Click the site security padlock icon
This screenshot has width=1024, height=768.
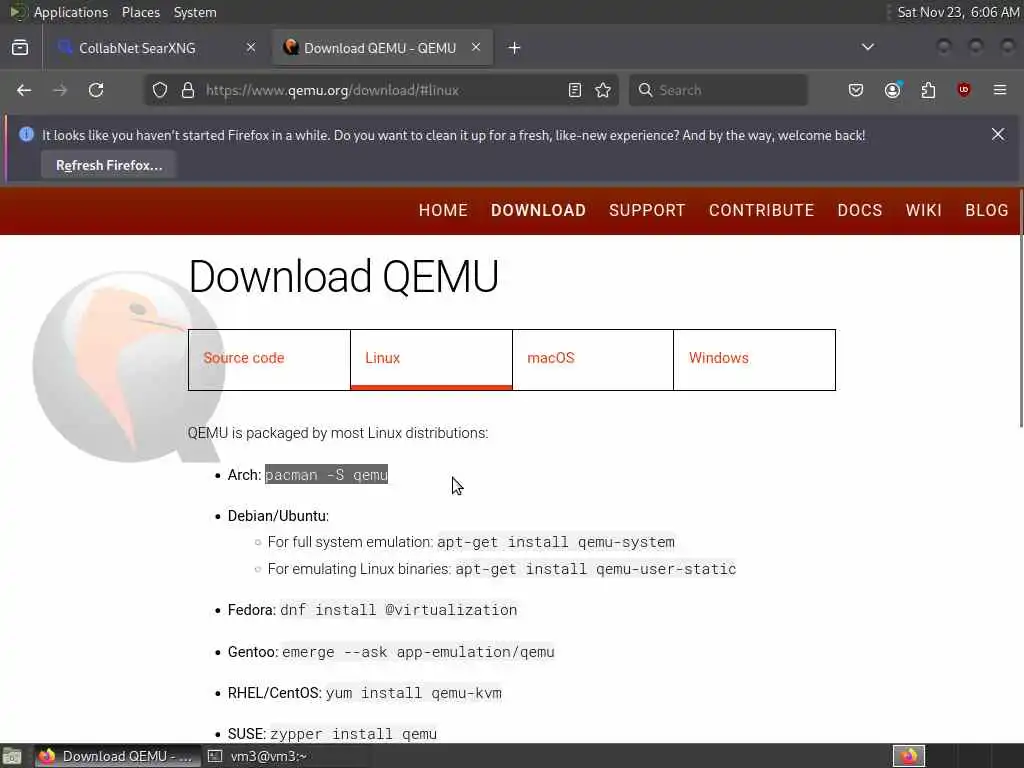click(x=188, y=90)
